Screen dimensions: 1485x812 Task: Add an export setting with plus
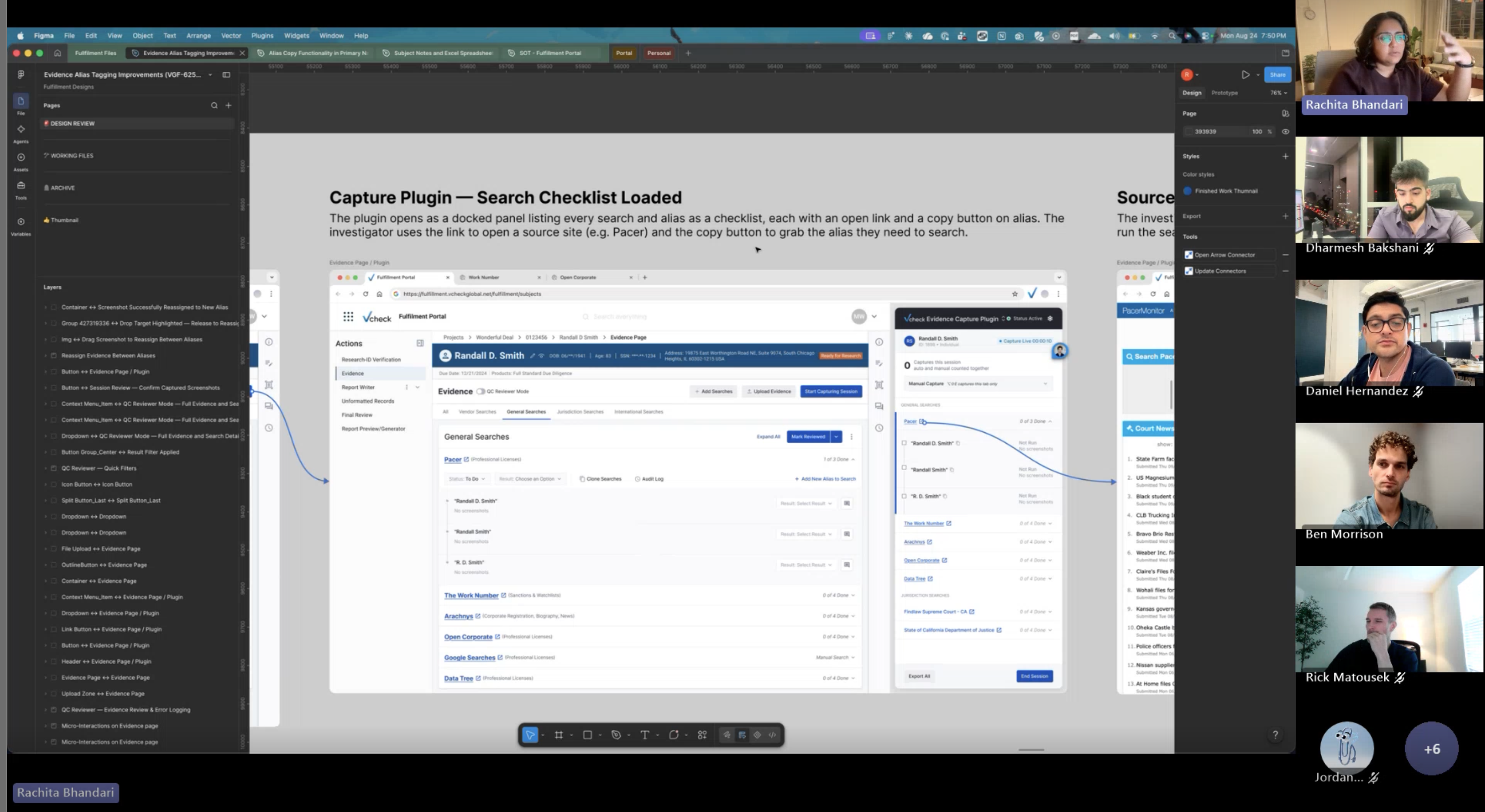[1285, 216]
